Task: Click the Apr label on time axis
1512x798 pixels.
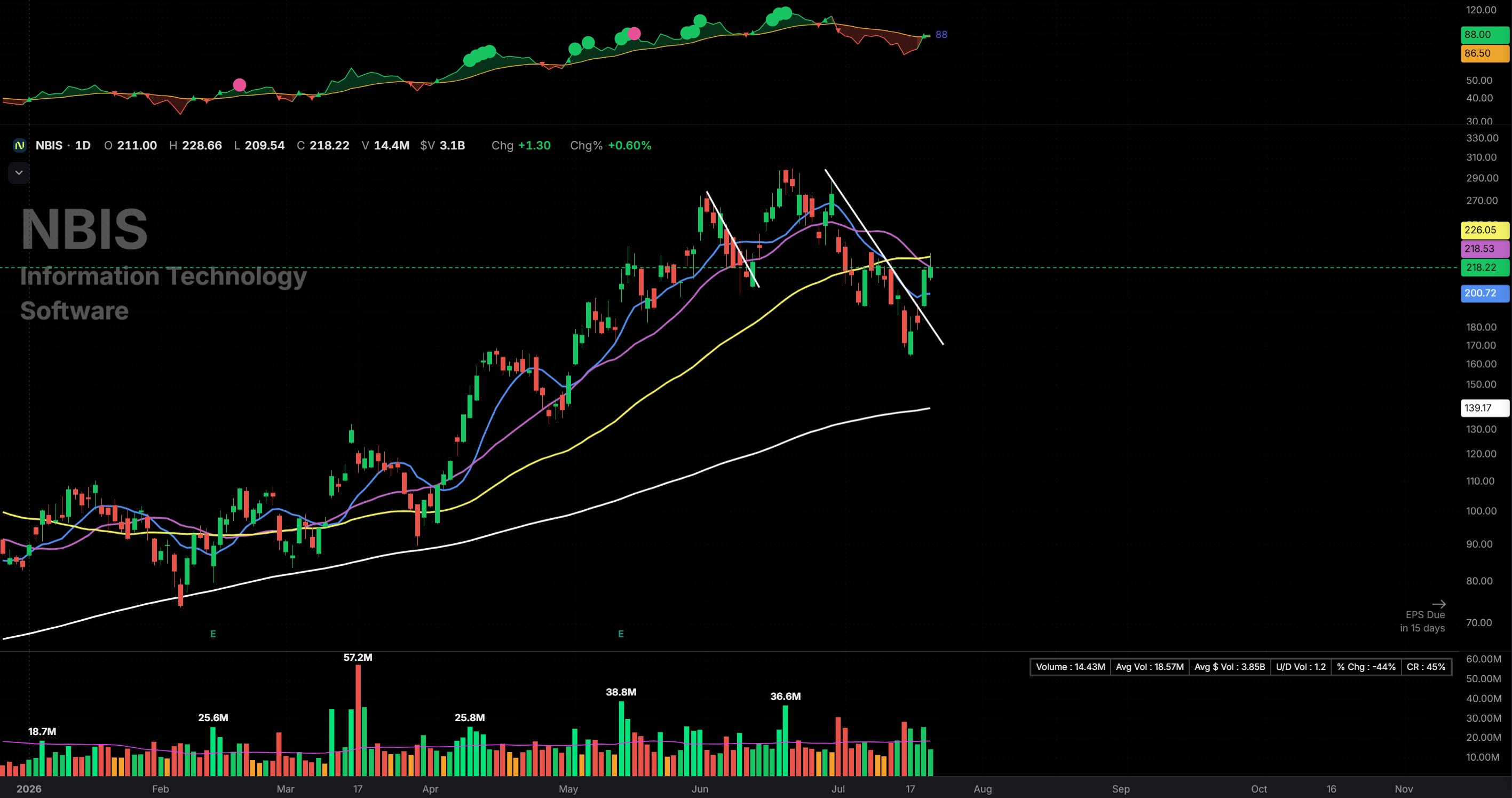Action: tap(430, 788)
